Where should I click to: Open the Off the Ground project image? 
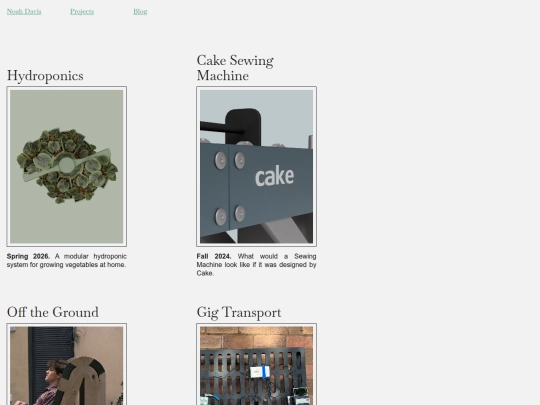click(66, 364)
